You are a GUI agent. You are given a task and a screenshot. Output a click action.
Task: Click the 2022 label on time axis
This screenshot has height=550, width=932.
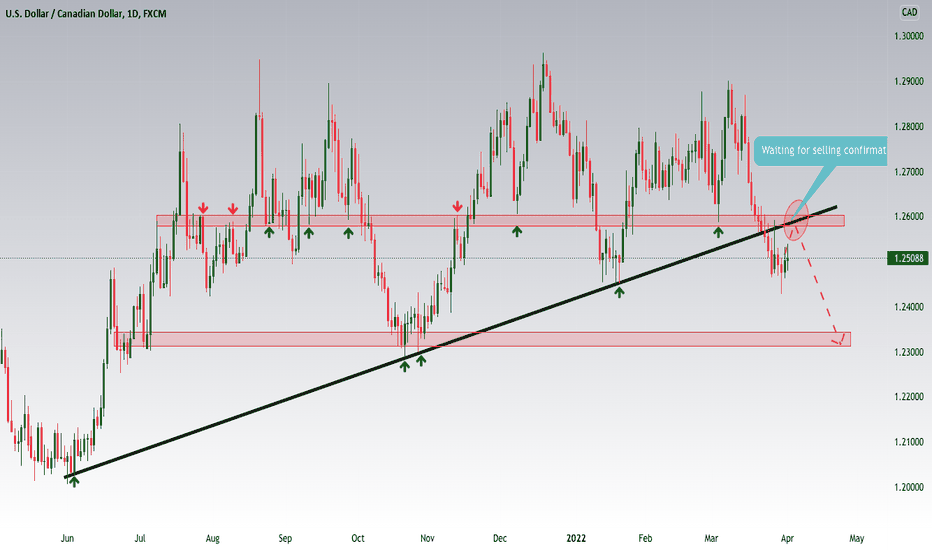click(576, 538)
